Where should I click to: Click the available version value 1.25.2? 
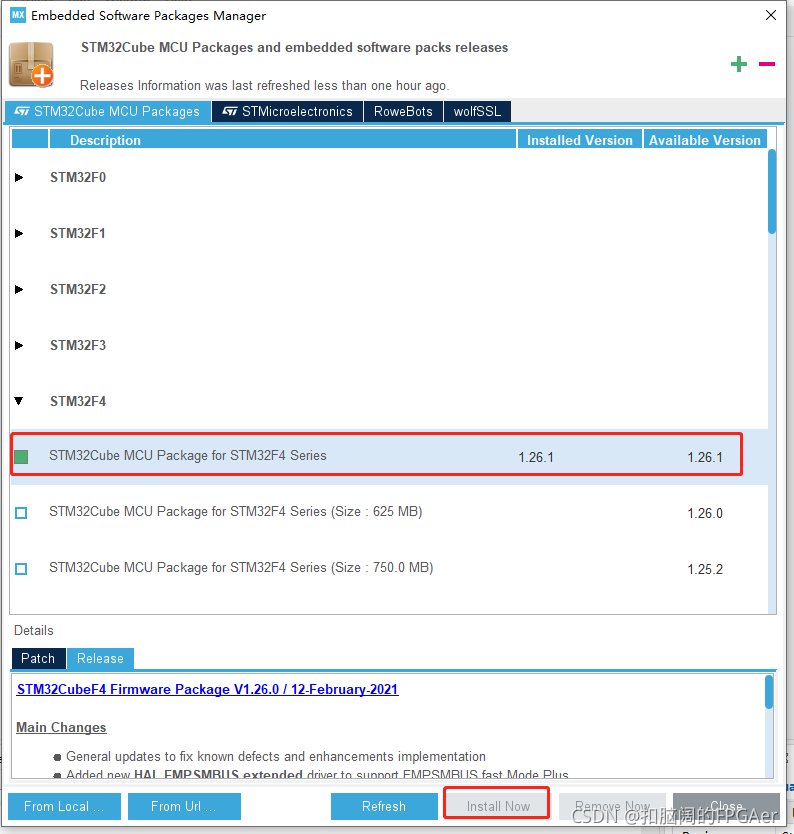click(705, 569)
